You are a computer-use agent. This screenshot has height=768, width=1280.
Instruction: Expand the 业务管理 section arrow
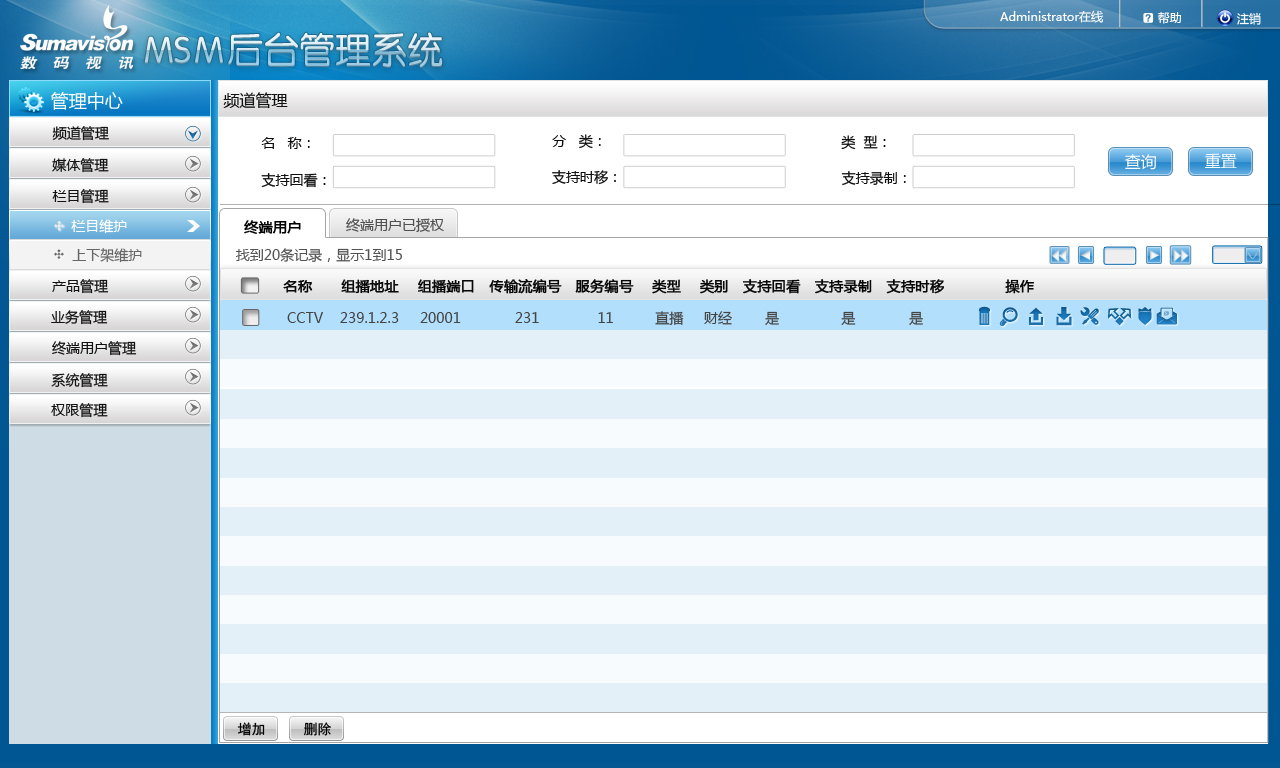click(193, 315)
